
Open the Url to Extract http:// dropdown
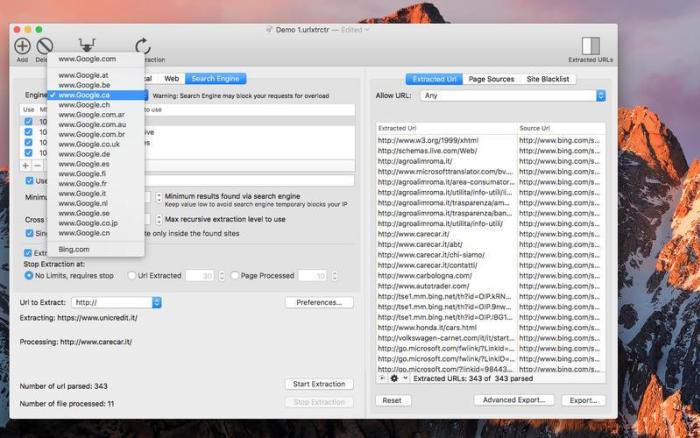[116, 302]
